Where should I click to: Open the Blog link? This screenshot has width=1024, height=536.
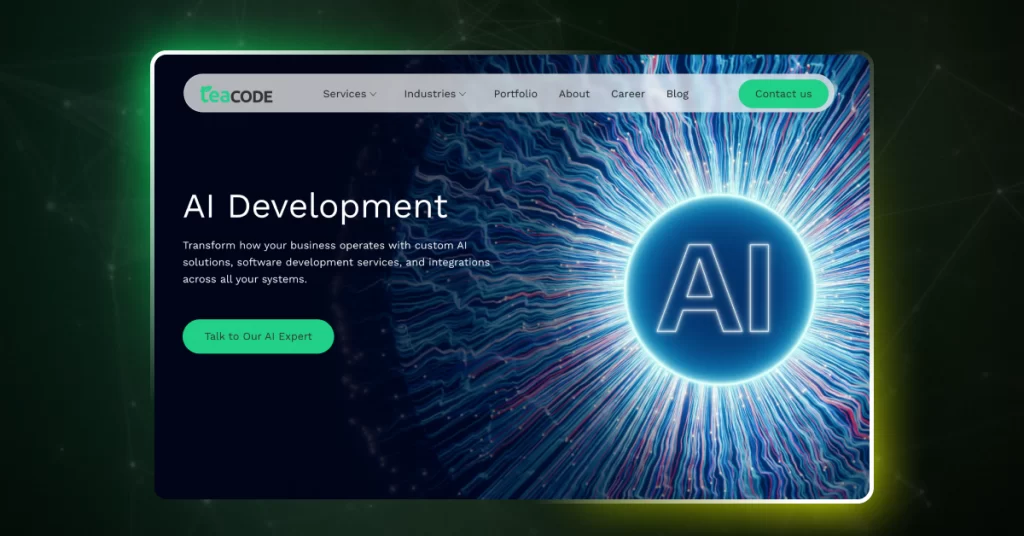click(677, 94)
